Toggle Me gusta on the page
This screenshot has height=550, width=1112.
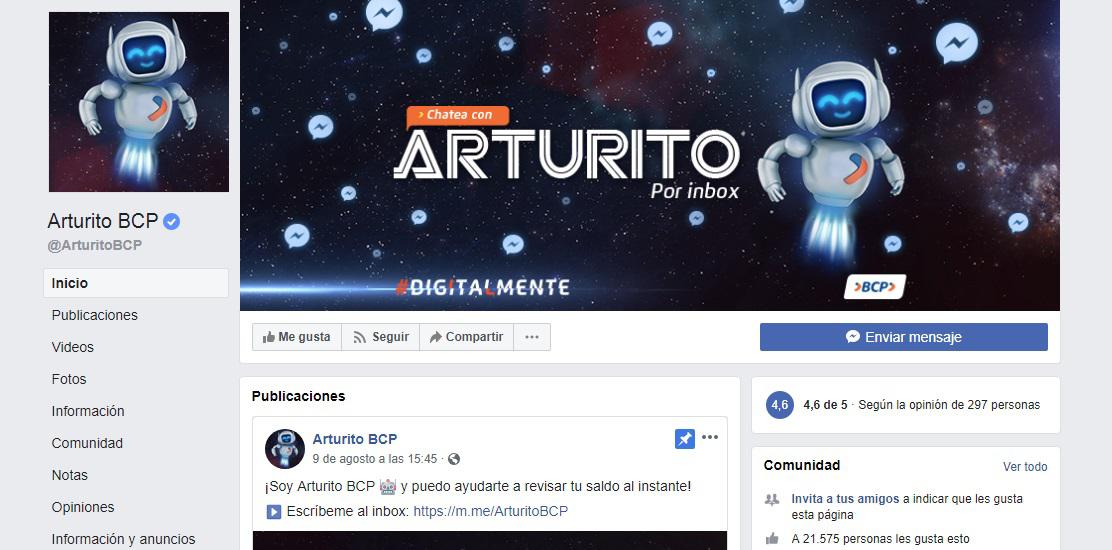[296, 337]
